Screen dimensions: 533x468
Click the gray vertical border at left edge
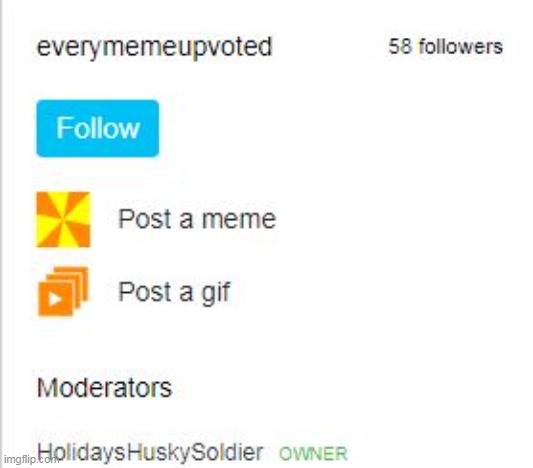click(x=1, y=234)
